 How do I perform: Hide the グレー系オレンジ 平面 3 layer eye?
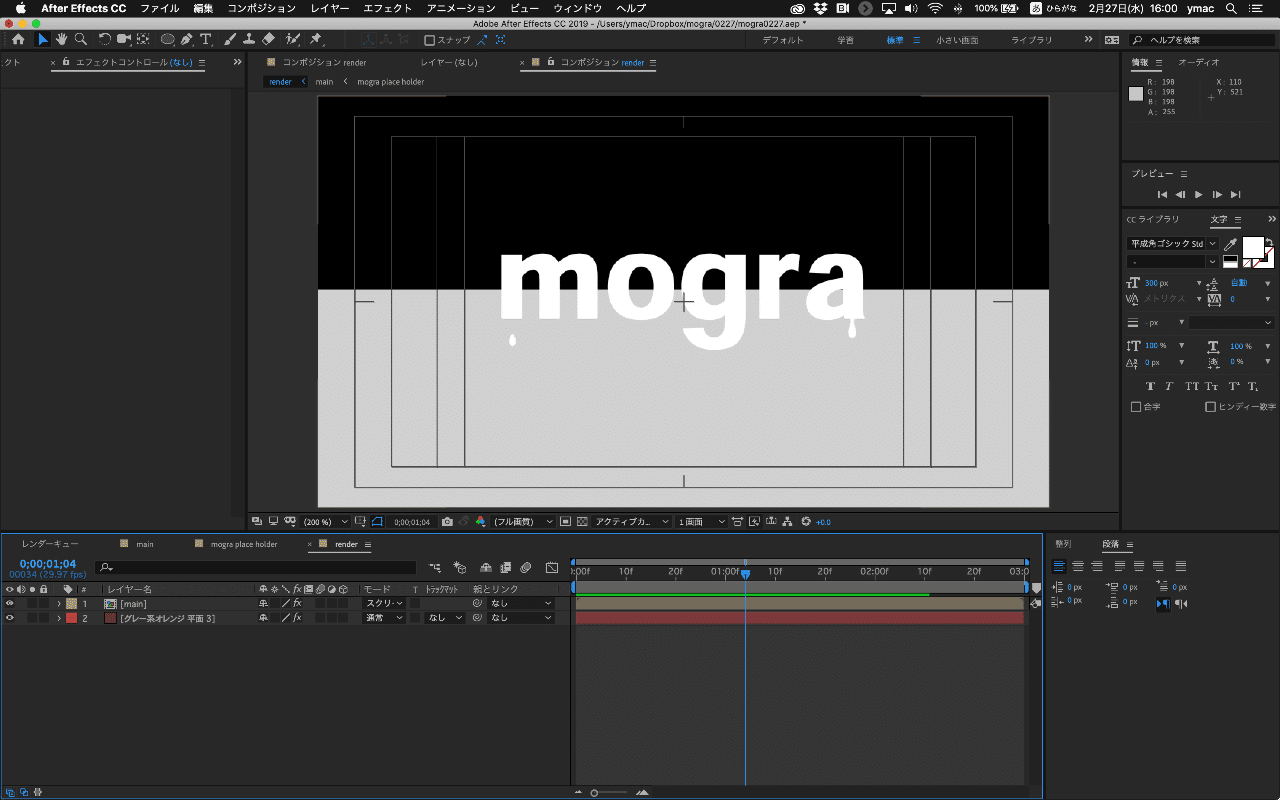(9, 618)
